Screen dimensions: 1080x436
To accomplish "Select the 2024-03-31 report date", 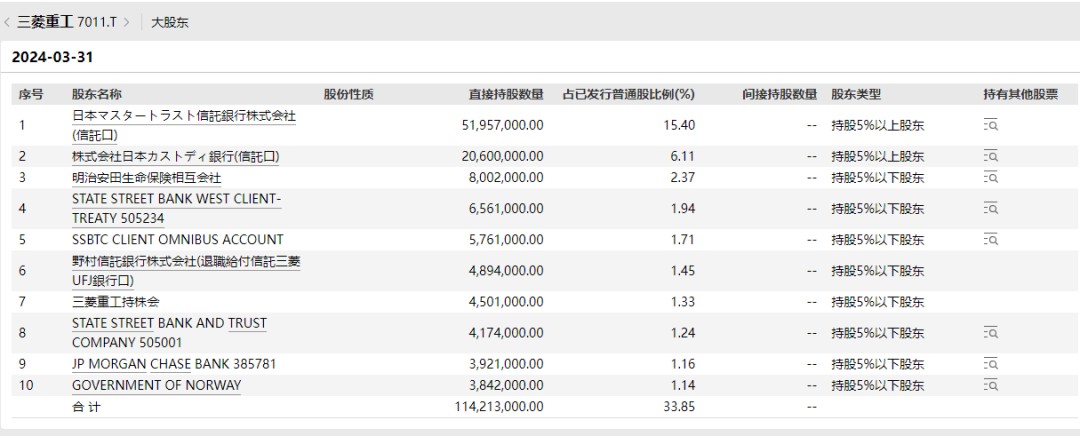I will coord(52,57).
